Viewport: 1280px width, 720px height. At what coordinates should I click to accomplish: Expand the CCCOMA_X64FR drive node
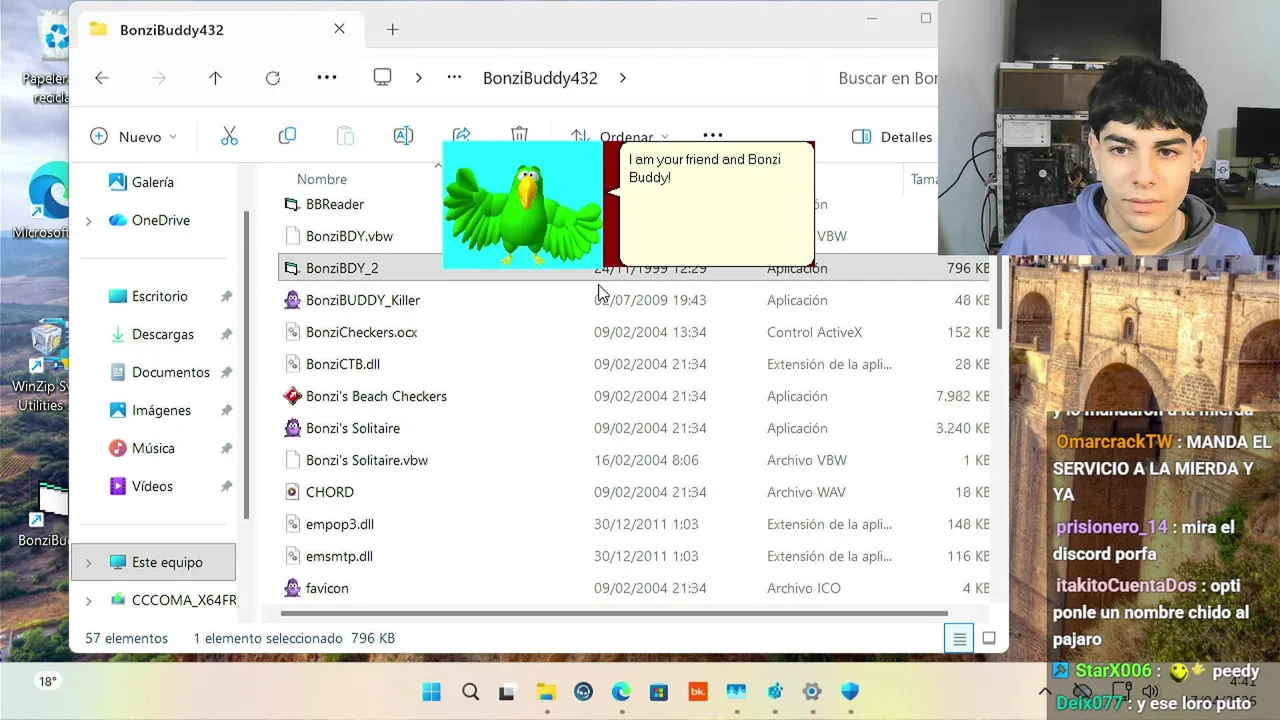[88, 601]
